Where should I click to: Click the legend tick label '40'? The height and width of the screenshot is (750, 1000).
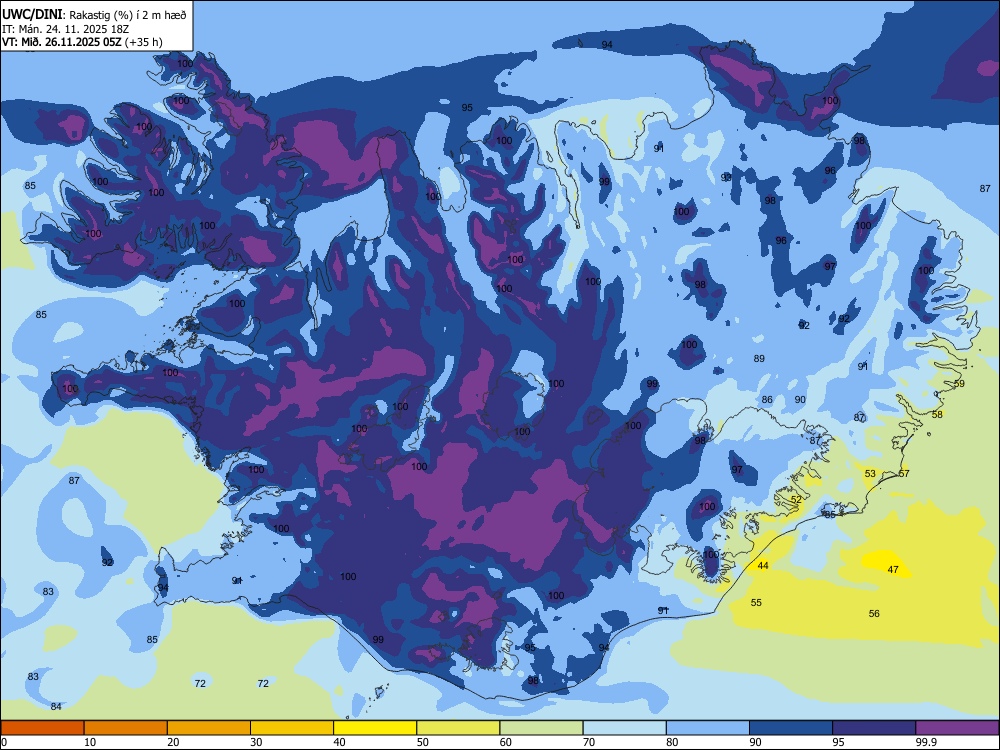(x=339, y=742)
